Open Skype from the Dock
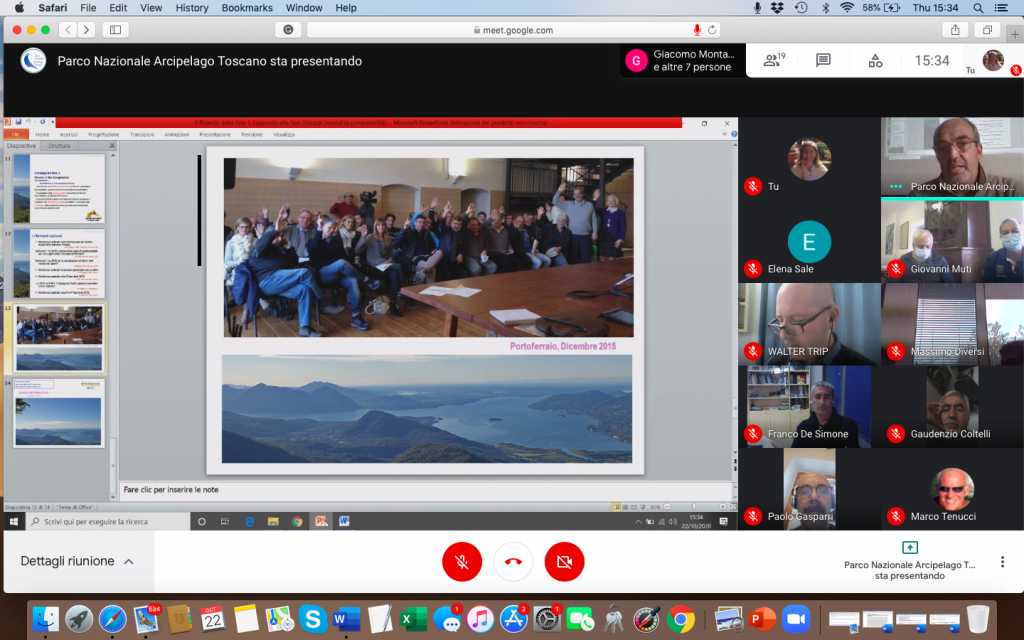This screenshot has height=640, width=1024. 312,618
